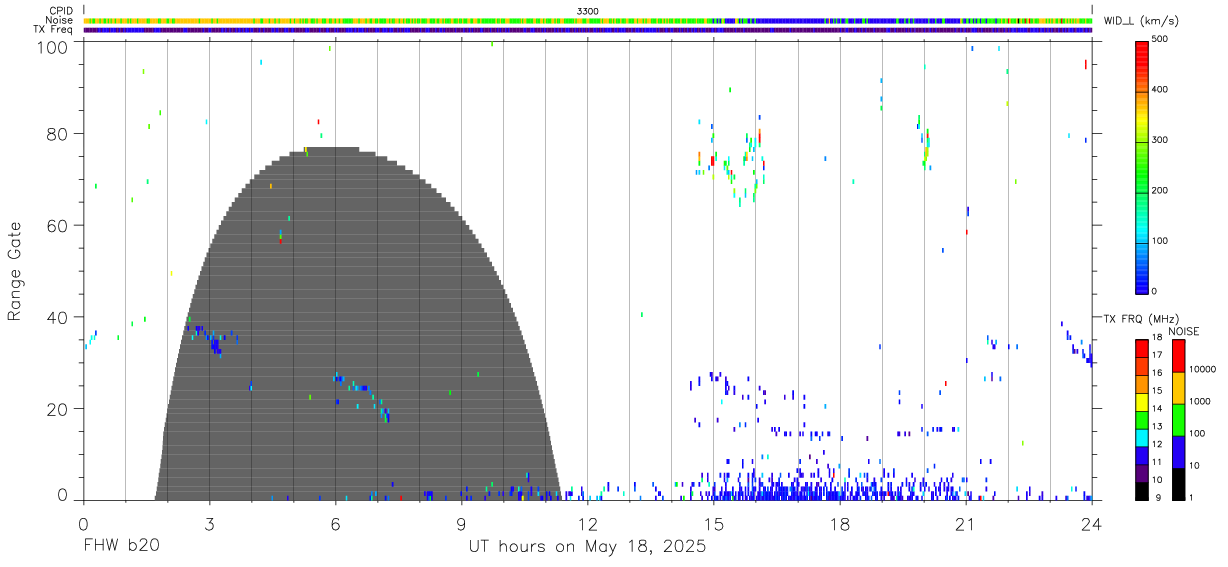Click the red swatch in the TX FRQ legend
This screenshot has height=567, width=1228.
point(1142,348)
